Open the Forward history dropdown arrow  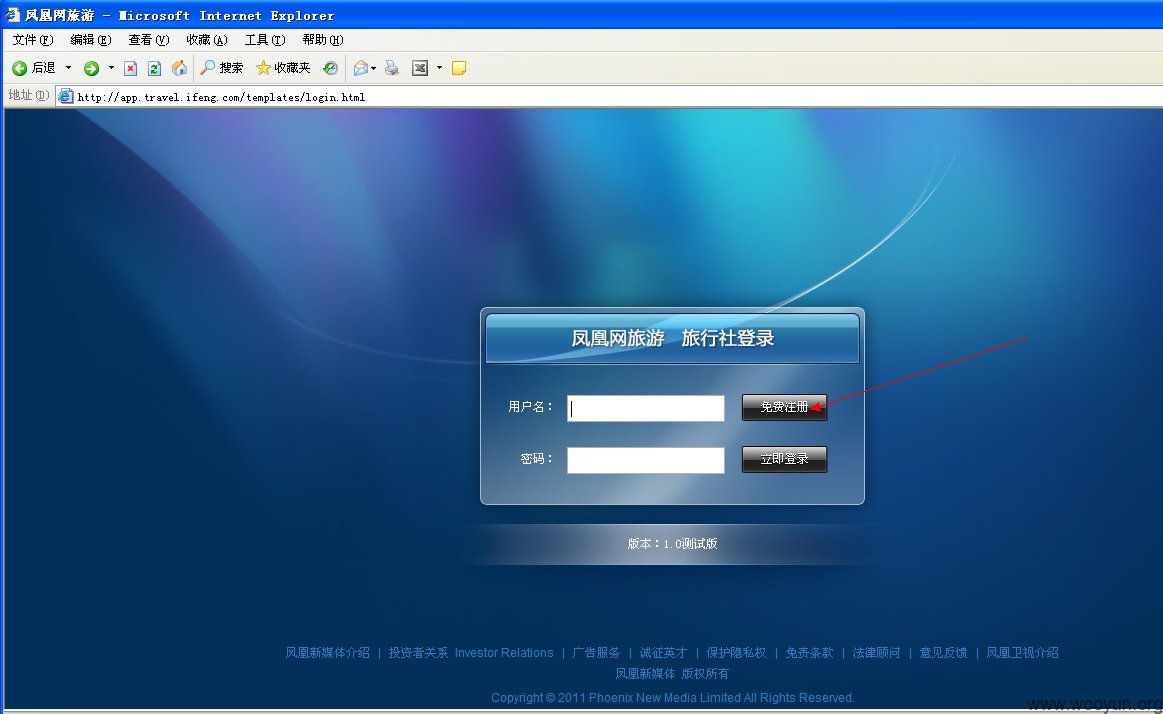(x=111, y=67)
